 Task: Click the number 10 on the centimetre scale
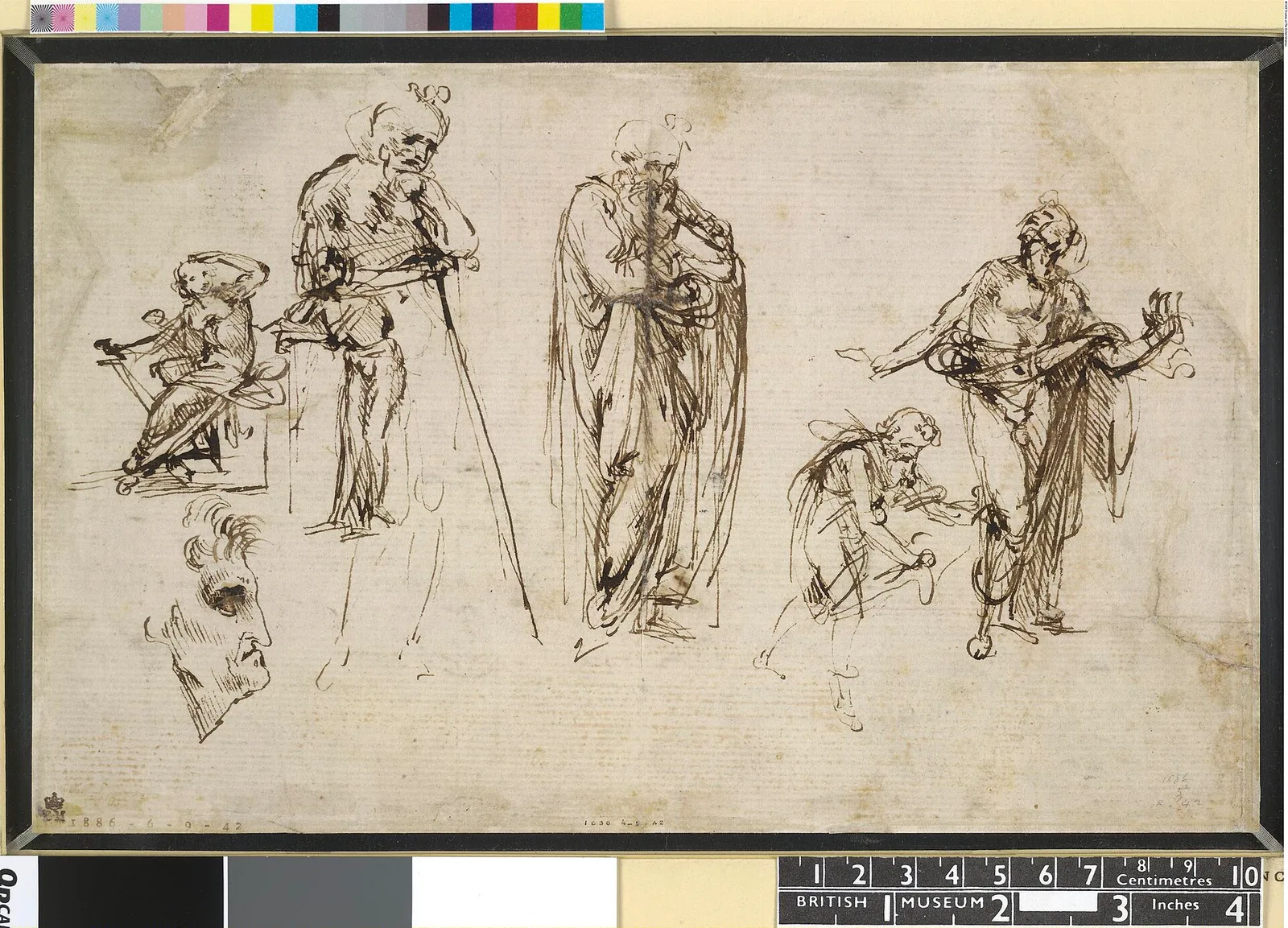(1244, 874)
